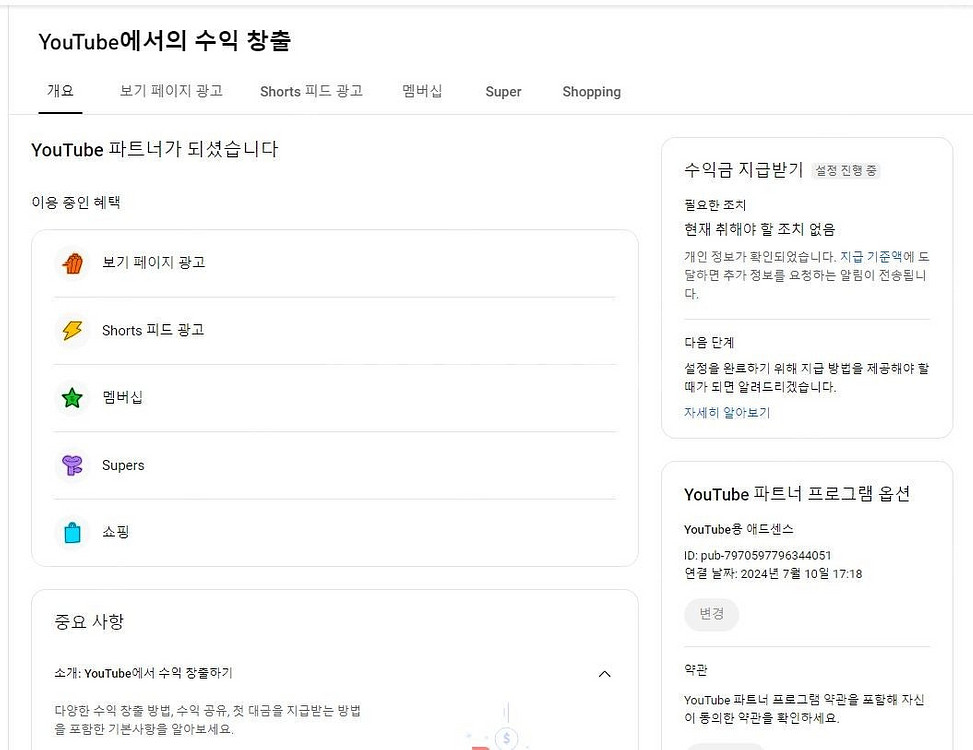Click the YouTube 파트너가 되셨습니다 heading

tap(155, 150)
